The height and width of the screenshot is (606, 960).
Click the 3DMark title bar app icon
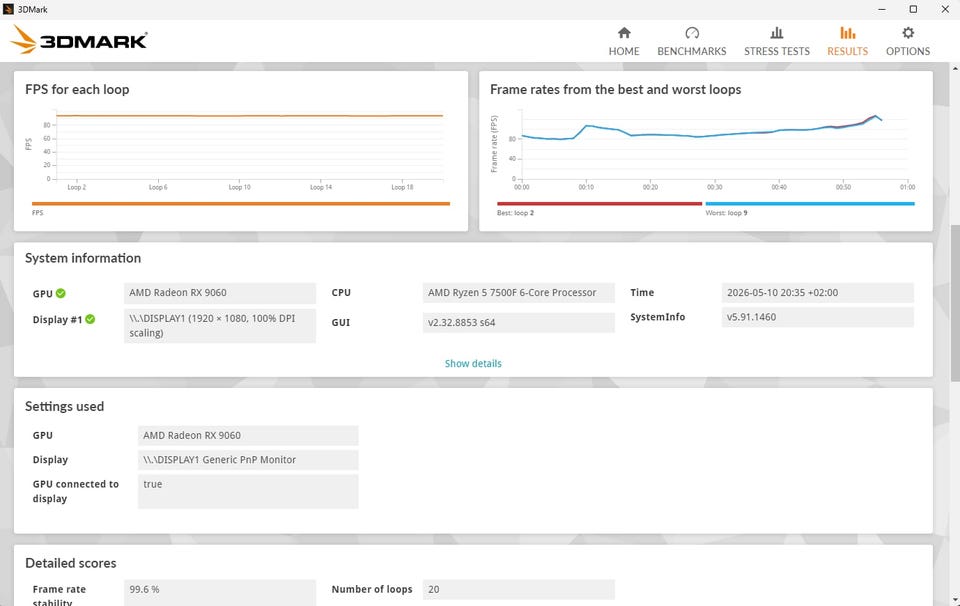[x=9, y=9]
